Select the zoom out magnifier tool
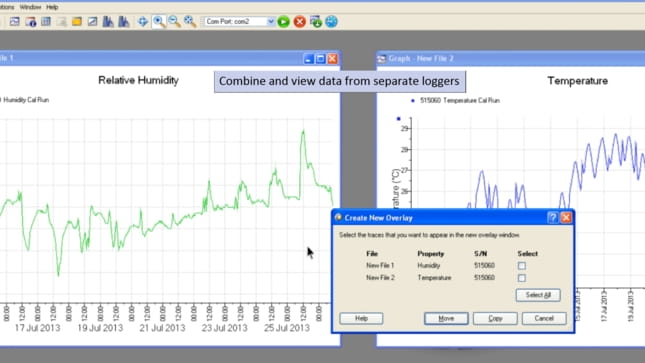Screen dimensions: 645x363 (x=174, y=21)
